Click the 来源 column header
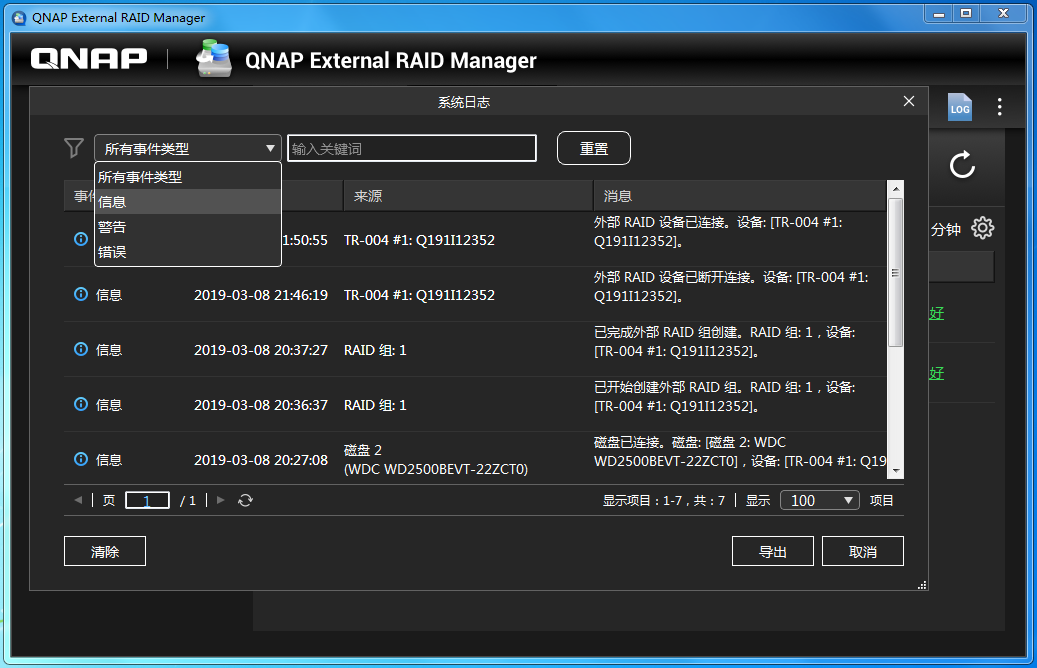This screenshot has width=1037, height=668. [x=468, y=196]
